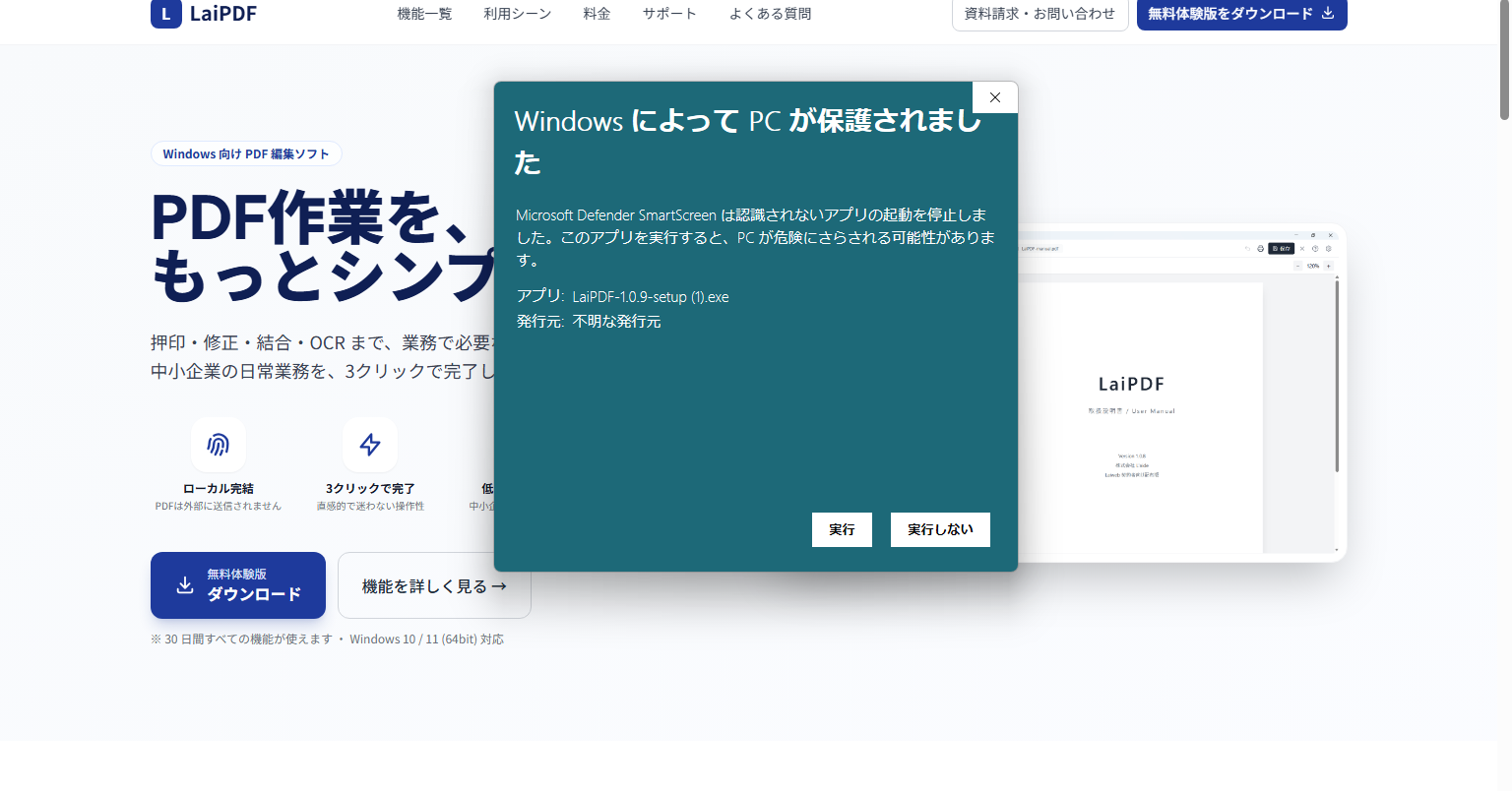Go to the 料金 page
This screenshot has width=1512, height=791.
(x=597, y=14)
